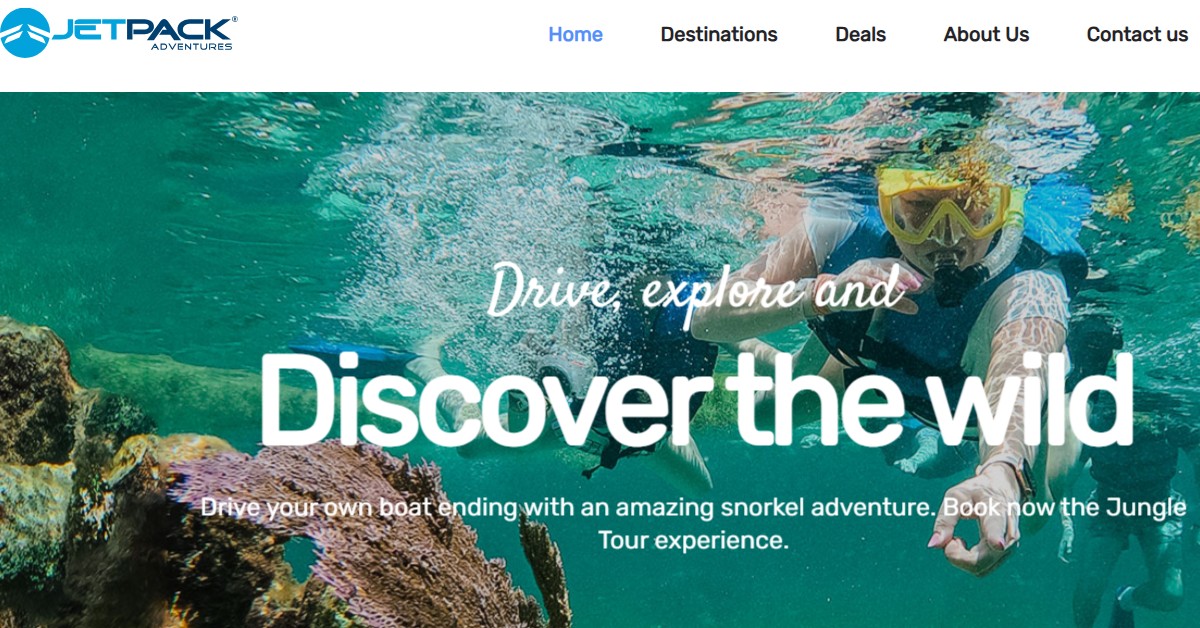Go to the Destinations page
1200x628 pixels.
point(719,34)
